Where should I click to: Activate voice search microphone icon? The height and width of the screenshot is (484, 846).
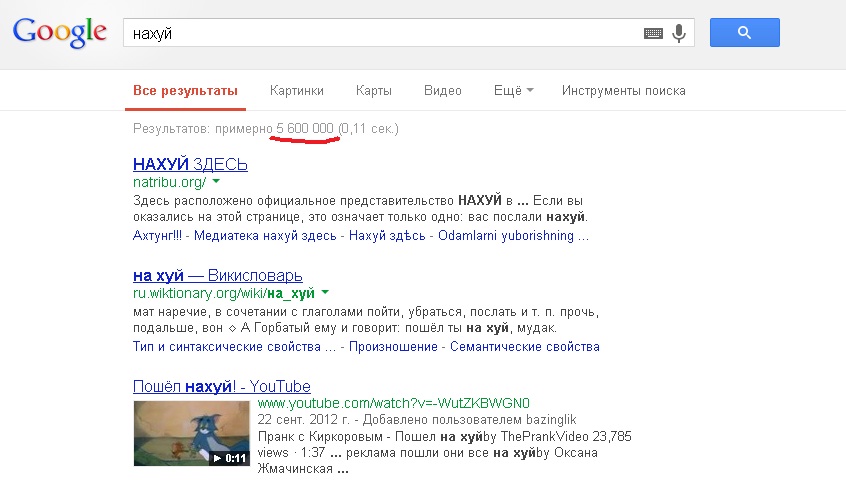click(x=679, y=33)
